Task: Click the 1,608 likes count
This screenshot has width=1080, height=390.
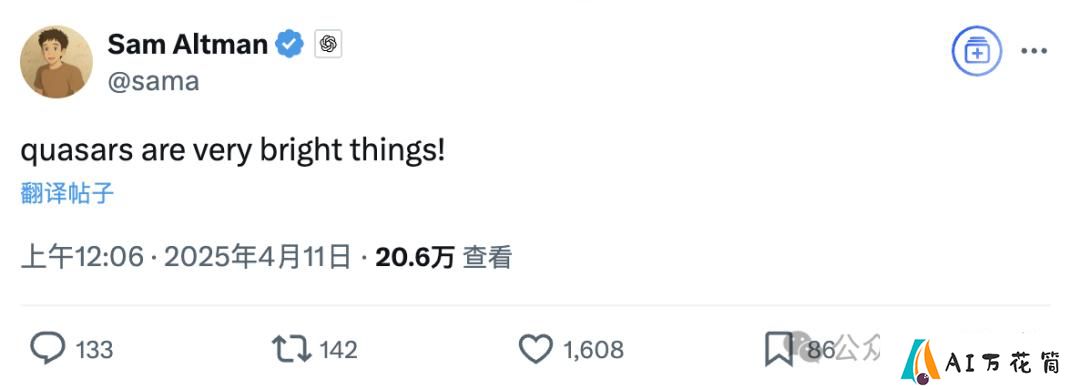Action: (593, 350)
